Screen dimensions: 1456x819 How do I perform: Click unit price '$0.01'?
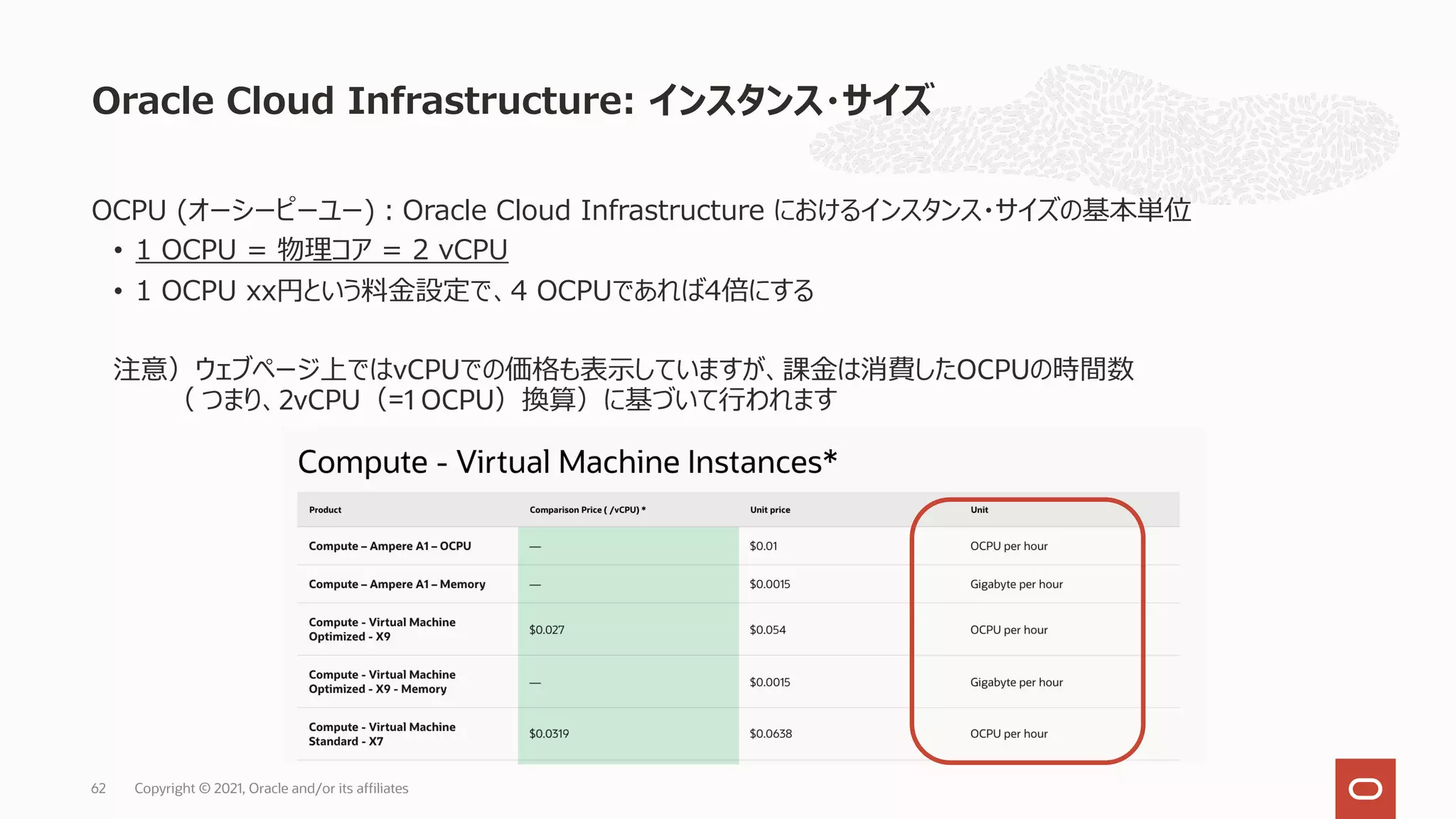[x=763, y=546]
